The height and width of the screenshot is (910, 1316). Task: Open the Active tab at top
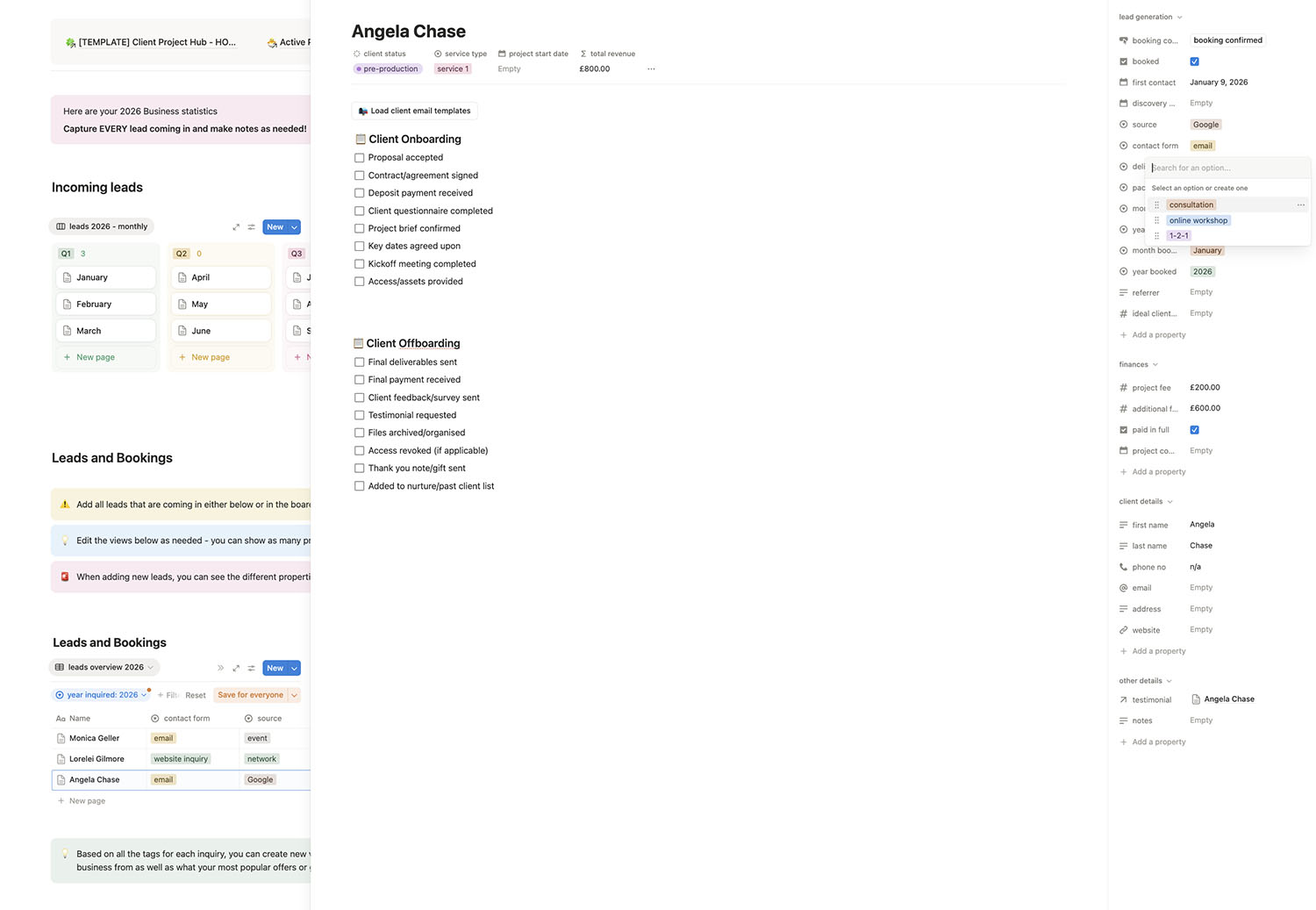click(x=287, y=42)
